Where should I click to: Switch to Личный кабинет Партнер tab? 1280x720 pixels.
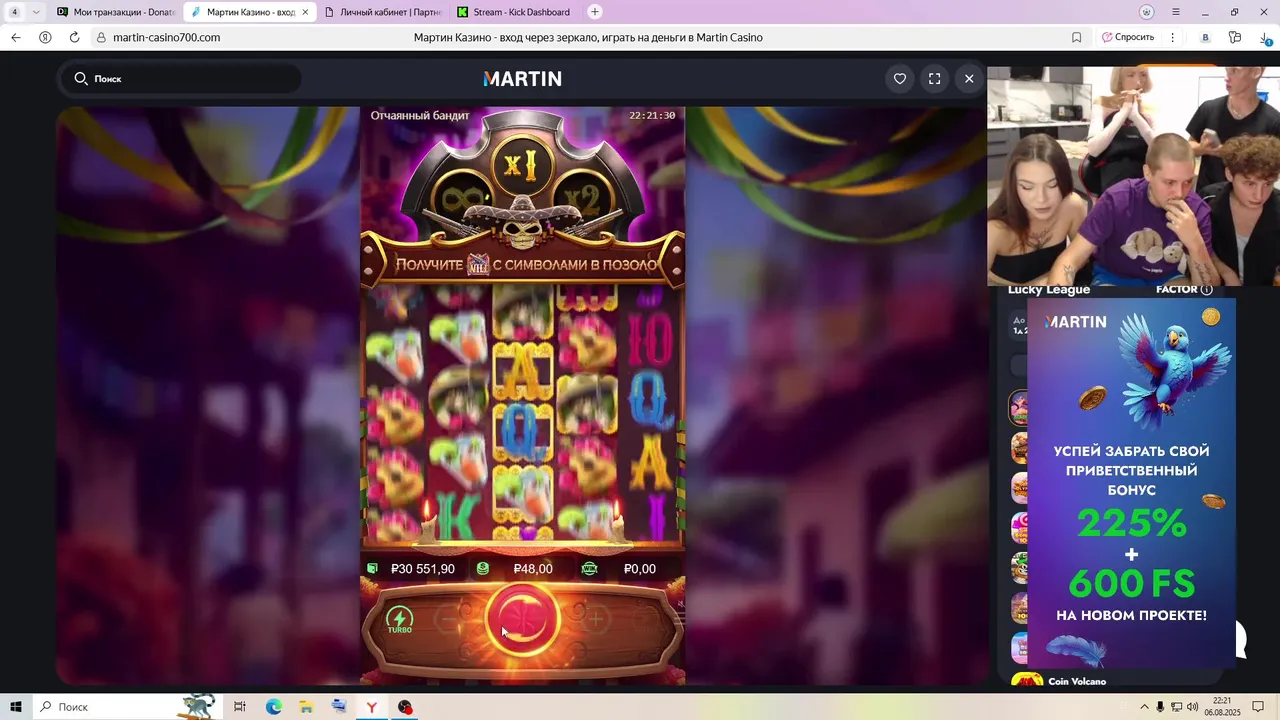[381, 12]
